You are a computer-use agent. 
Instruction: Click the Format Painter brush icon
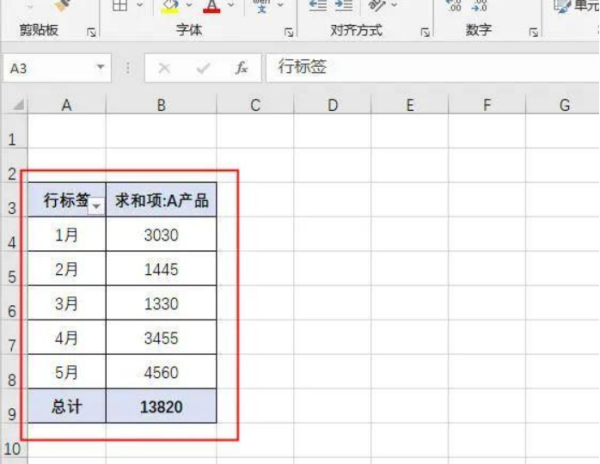(63, 5)
